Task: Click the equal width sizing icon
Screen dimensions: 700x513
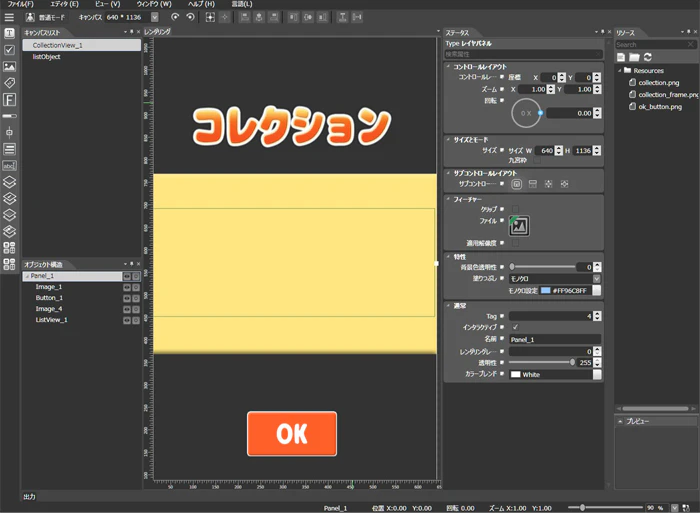Action: point(357,17)
